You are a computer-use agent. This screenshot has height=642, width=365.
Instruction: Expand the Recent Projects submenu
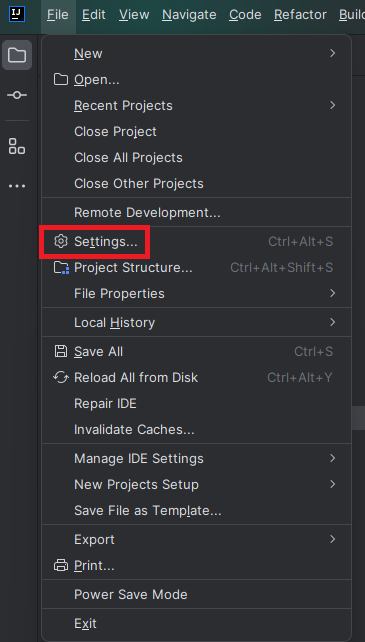click(197, 105)
